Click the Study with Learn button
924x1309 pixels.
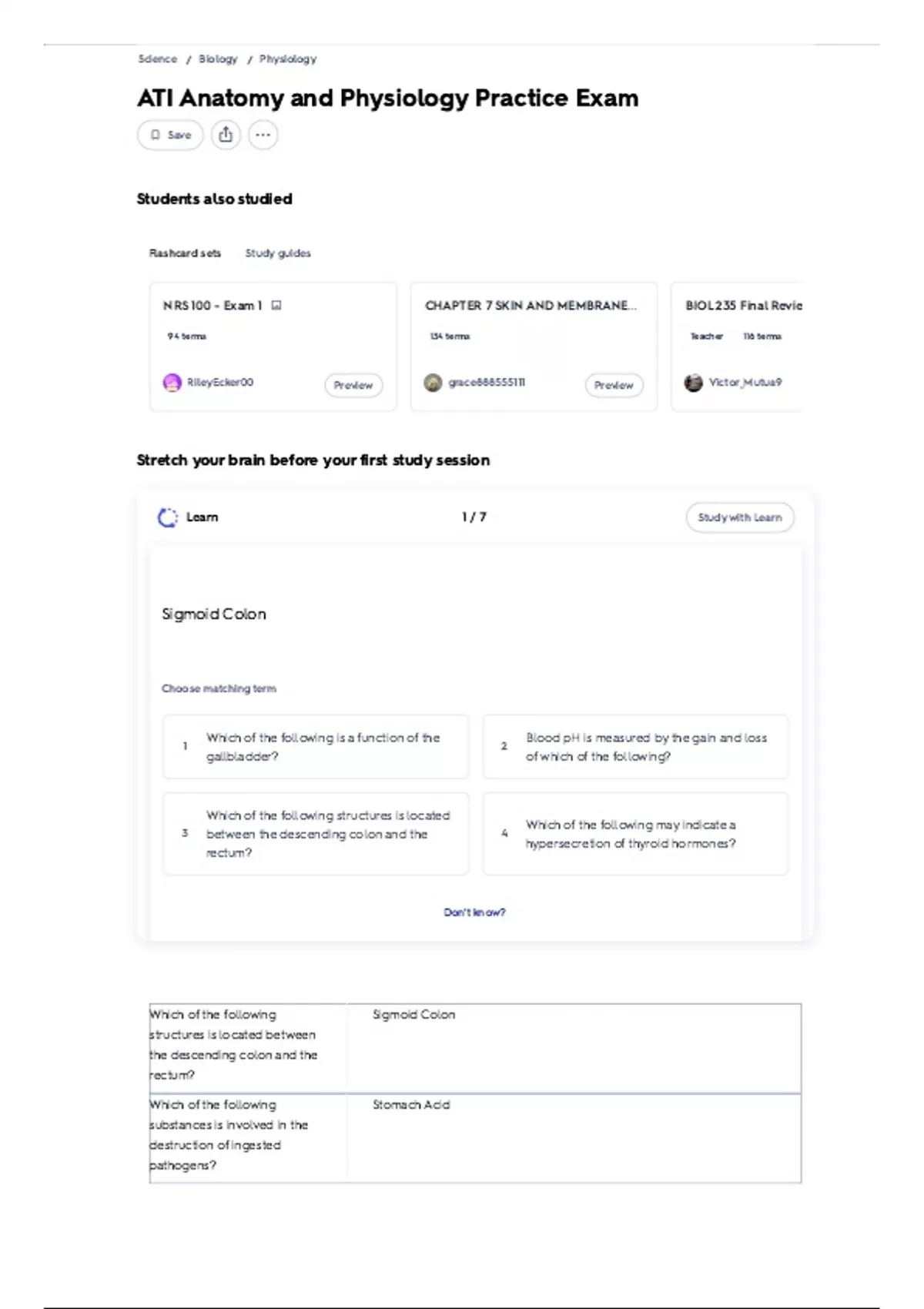pos(739,517)
